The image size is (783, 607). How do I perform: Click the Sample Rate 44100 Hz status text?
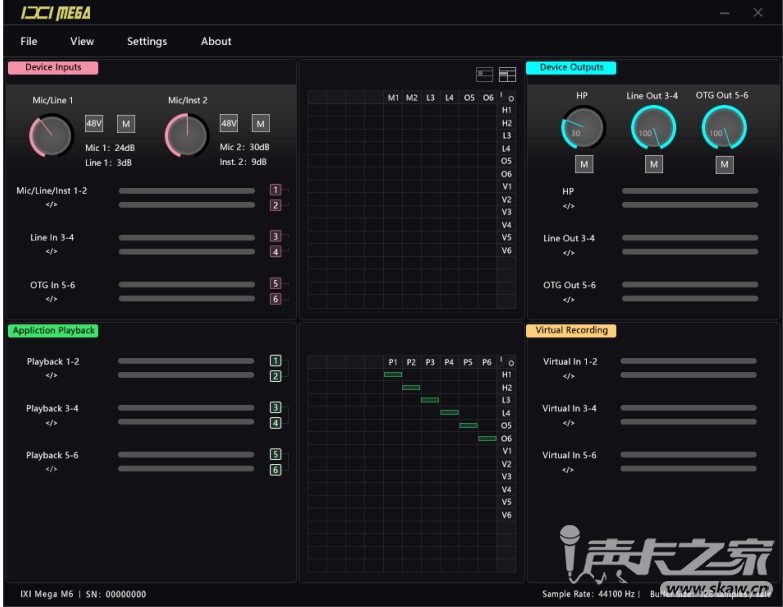tap(589, 594)
